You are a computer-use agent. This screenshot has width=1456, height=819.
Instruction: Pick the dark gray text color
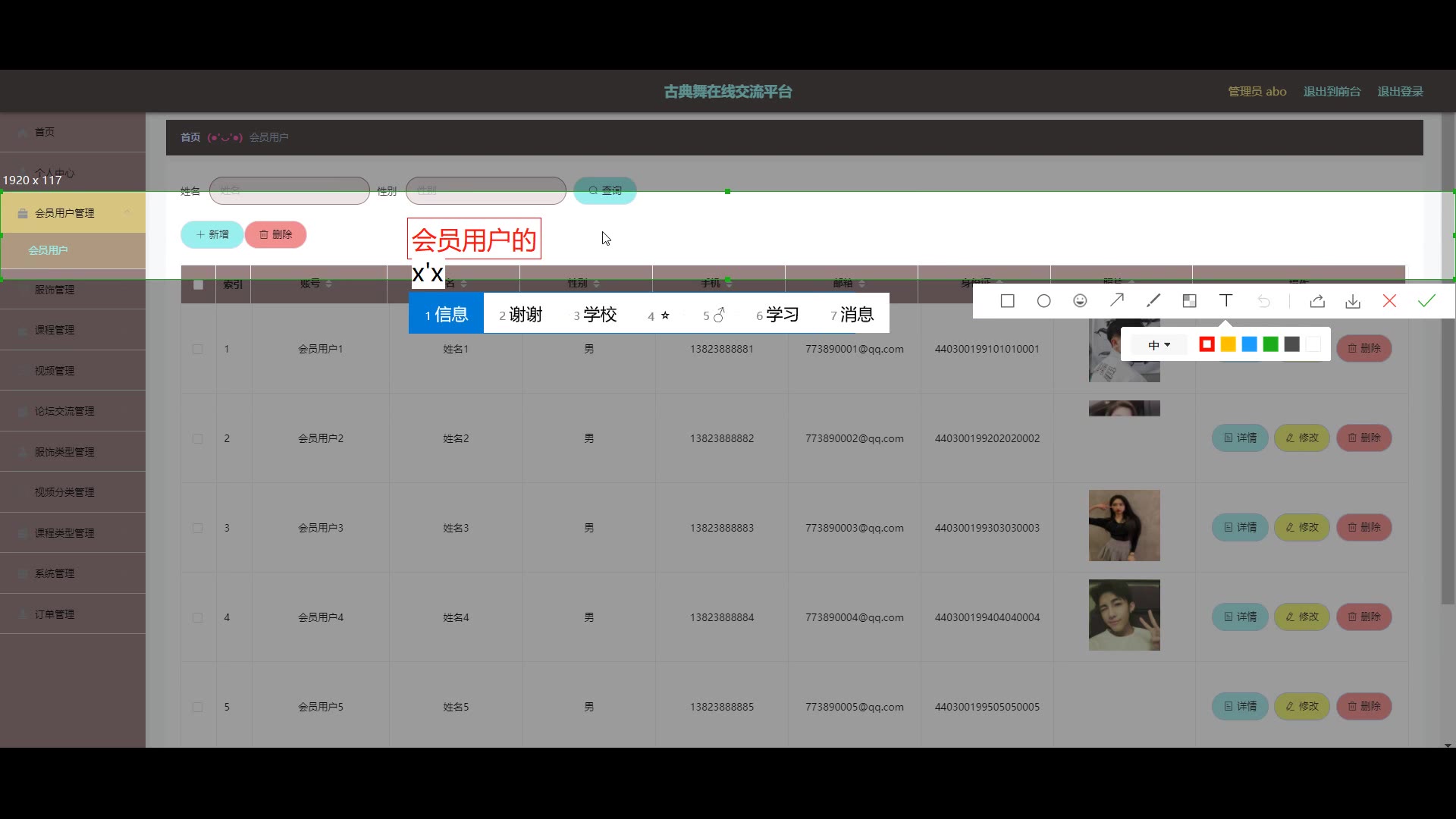pos(1291,344)
